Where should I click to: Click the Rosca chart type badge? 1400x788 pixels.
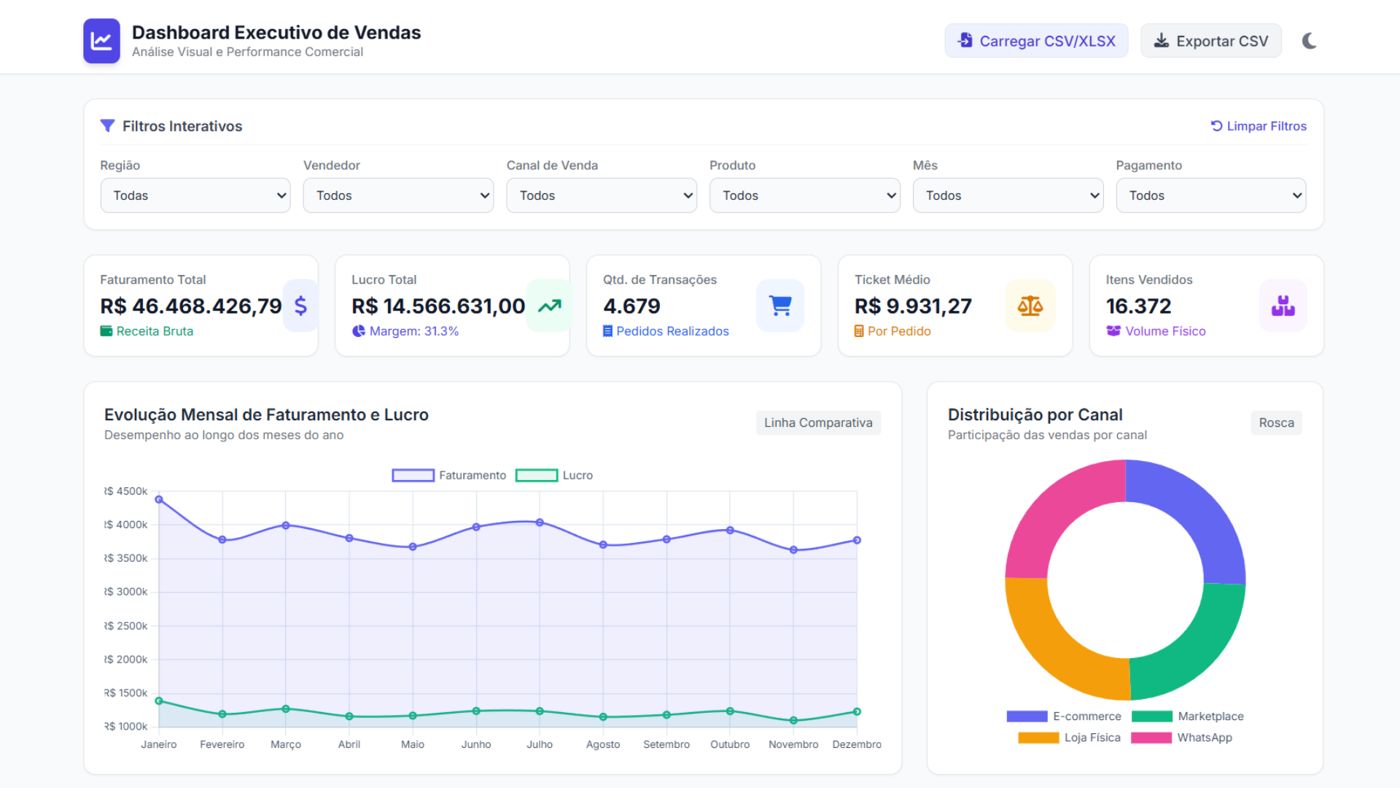[1276, 423]
